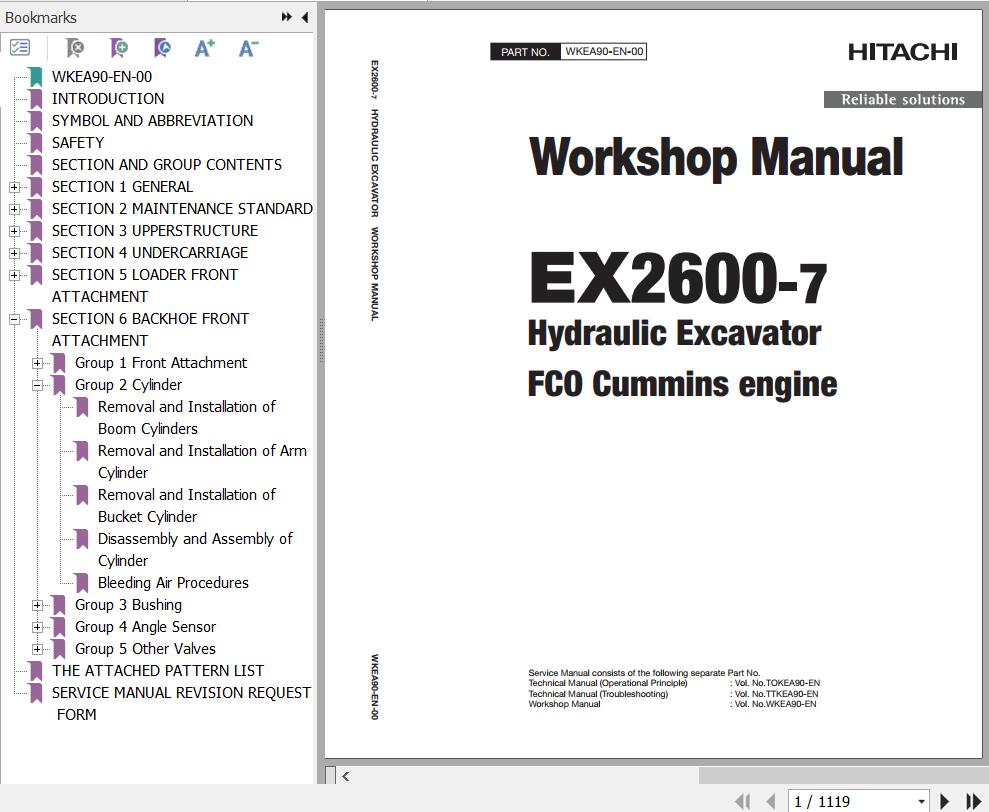Click the delete bookmark icon
Viewport: 989px width, 812px height.
[x=74, y=47]
